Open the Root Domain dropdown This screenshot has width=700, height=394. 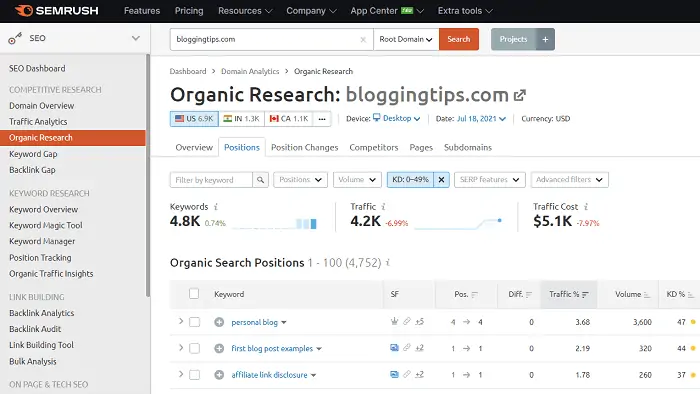pyautogui.click(x=406, y=39)
